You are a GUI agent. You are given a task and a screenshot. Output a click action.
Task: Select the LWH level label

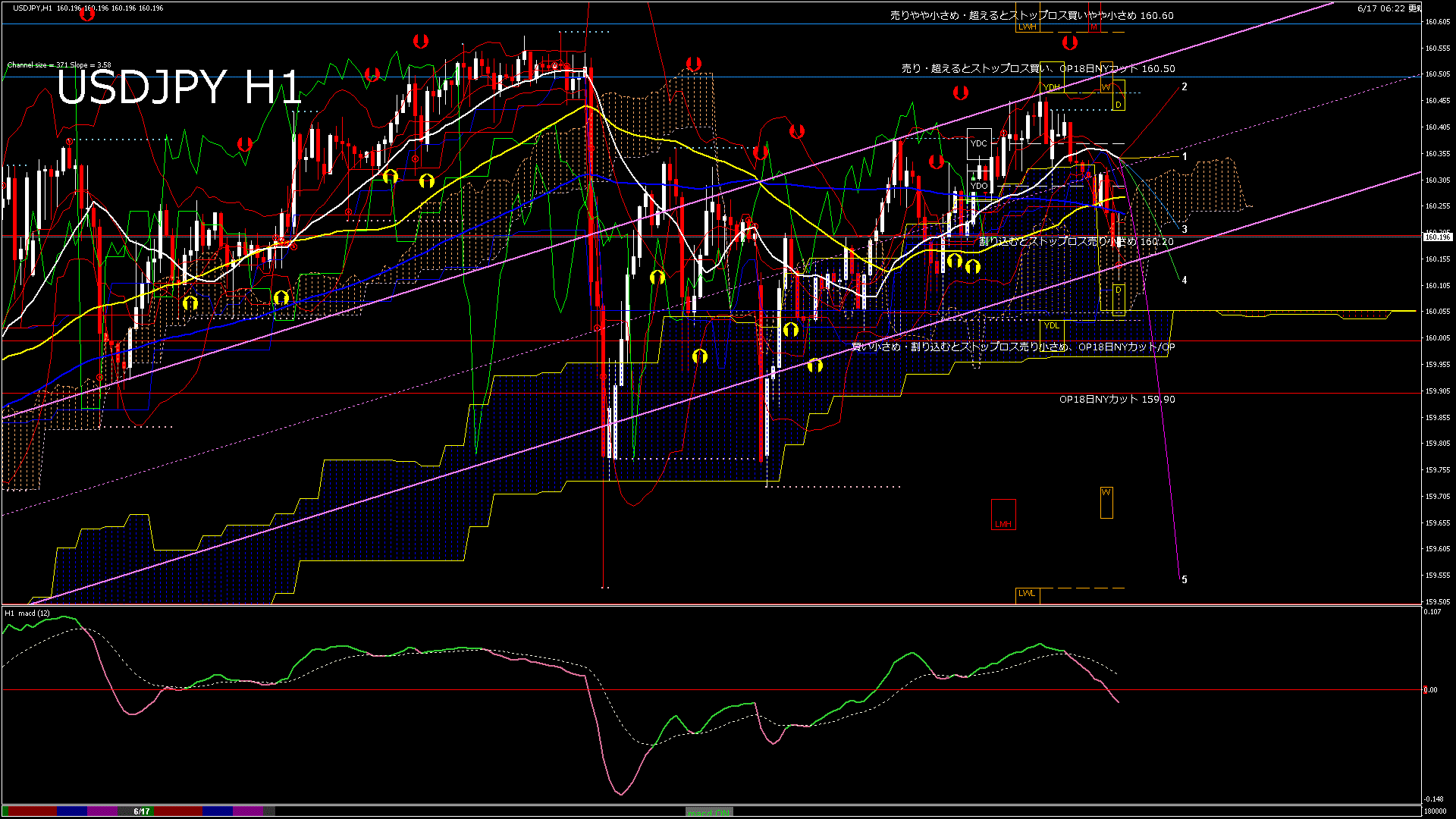(1027, 27)
